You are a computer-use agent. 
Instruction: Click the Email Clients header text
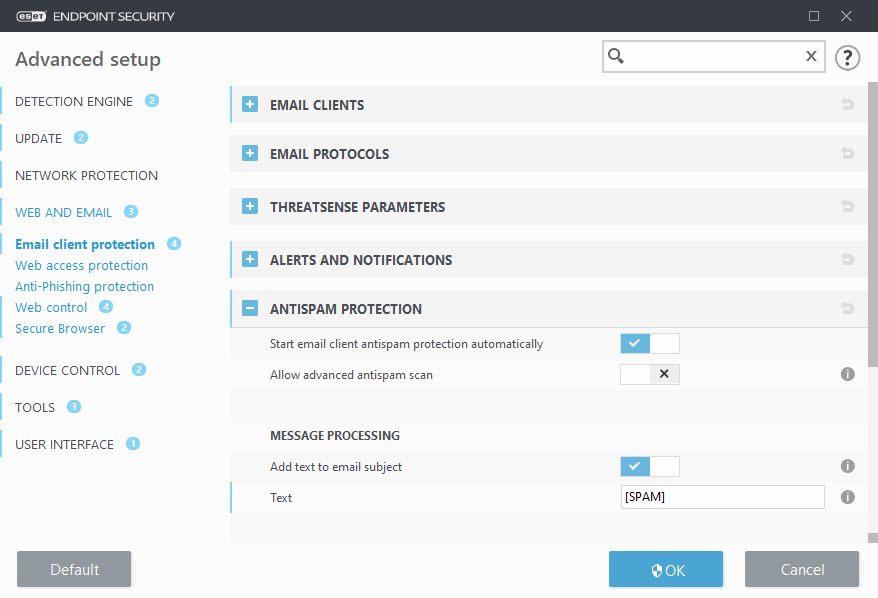317,105
